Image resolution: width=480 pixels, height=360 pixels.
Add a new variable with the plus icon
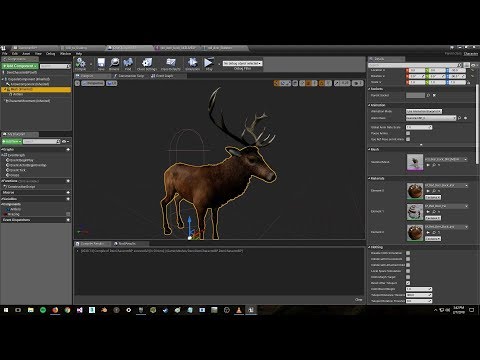pos(68,199)
